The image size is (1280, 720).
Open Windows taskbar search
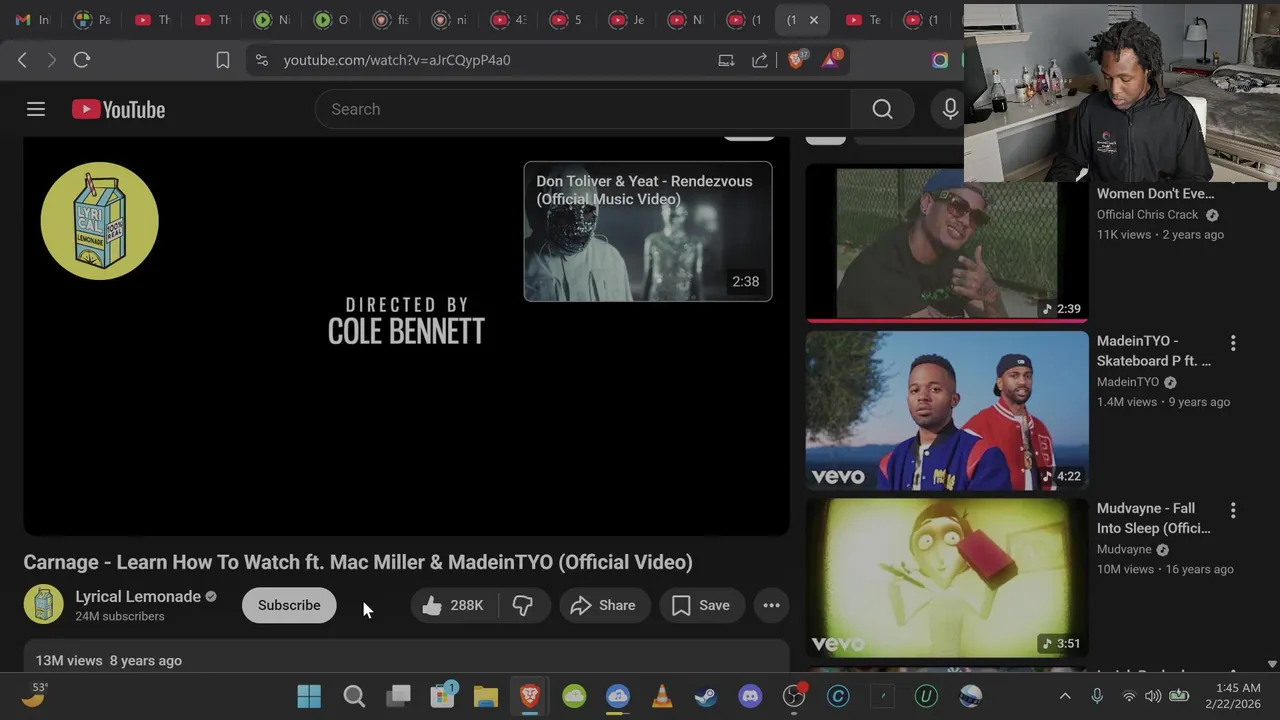click(x=354, y=696)
